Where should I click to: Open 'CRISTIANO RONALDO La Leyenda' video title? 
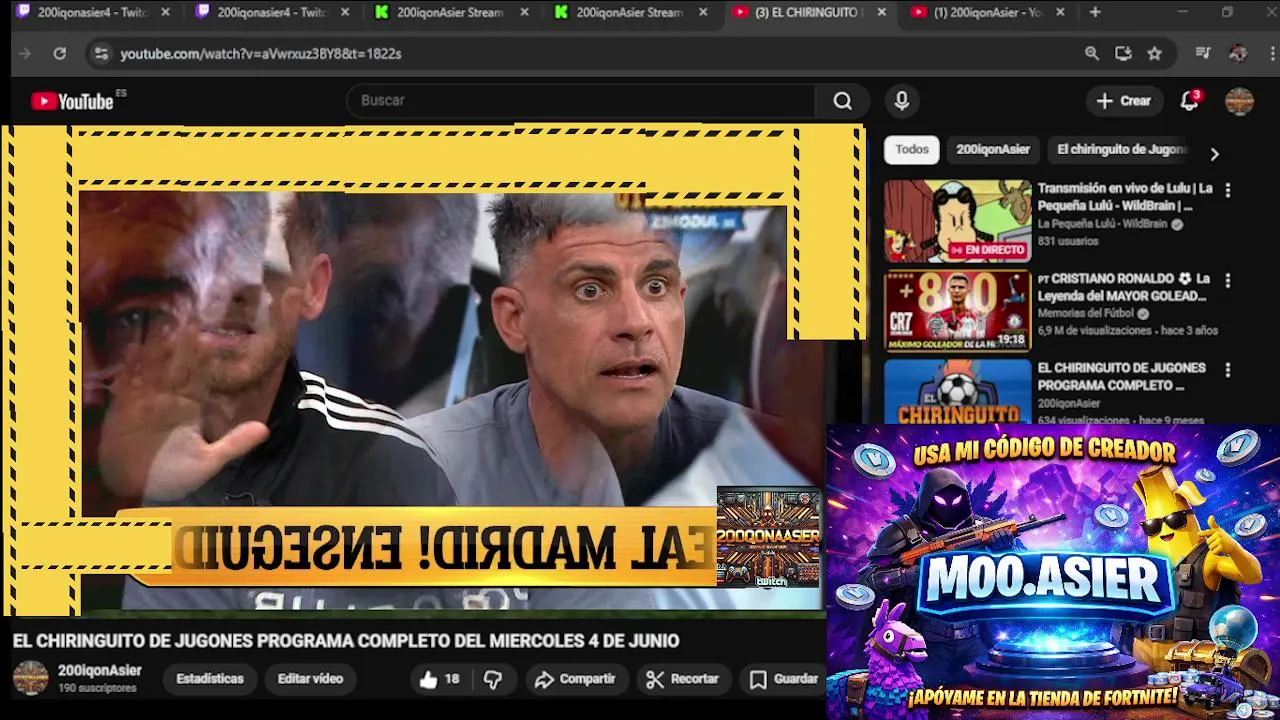tap(1124, 287)
